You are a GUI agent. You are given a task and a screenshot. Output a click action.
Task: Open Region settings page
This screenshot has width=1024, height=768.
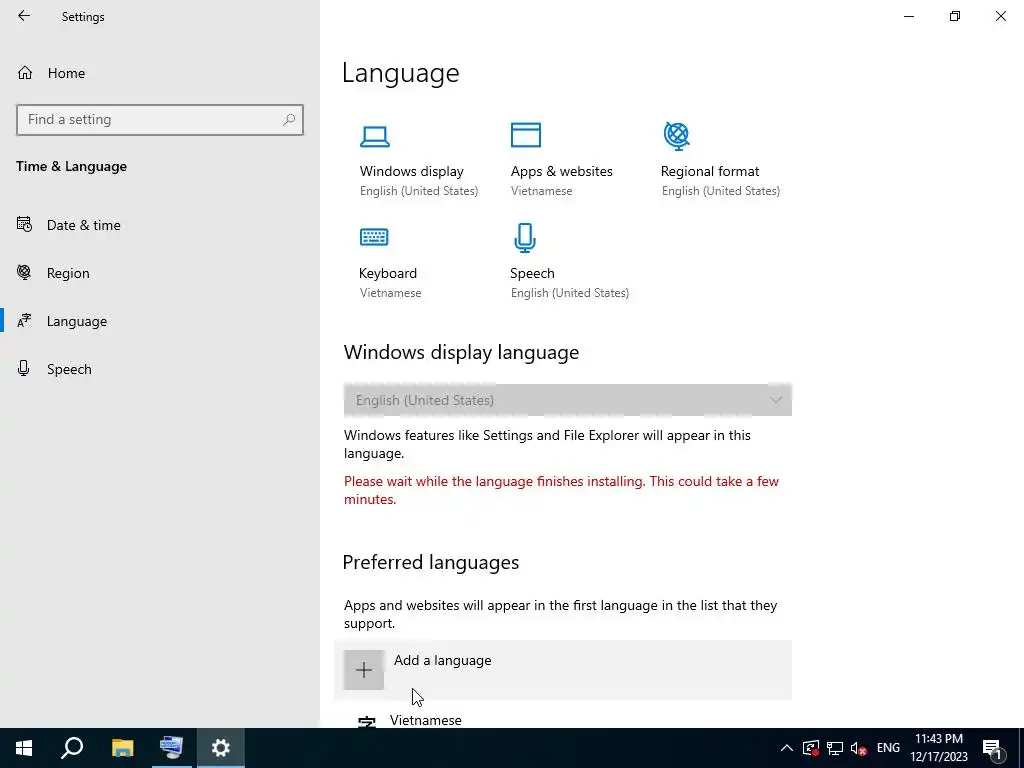(68, 273)
